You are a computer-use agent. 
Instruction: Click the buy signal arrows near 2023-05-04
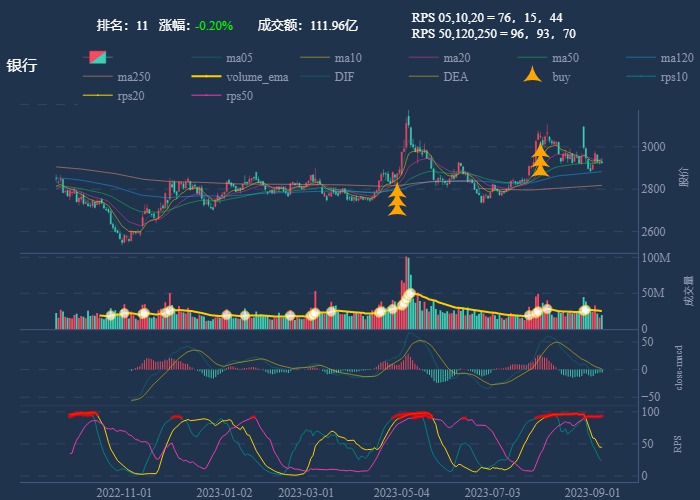tap(397, 200)
